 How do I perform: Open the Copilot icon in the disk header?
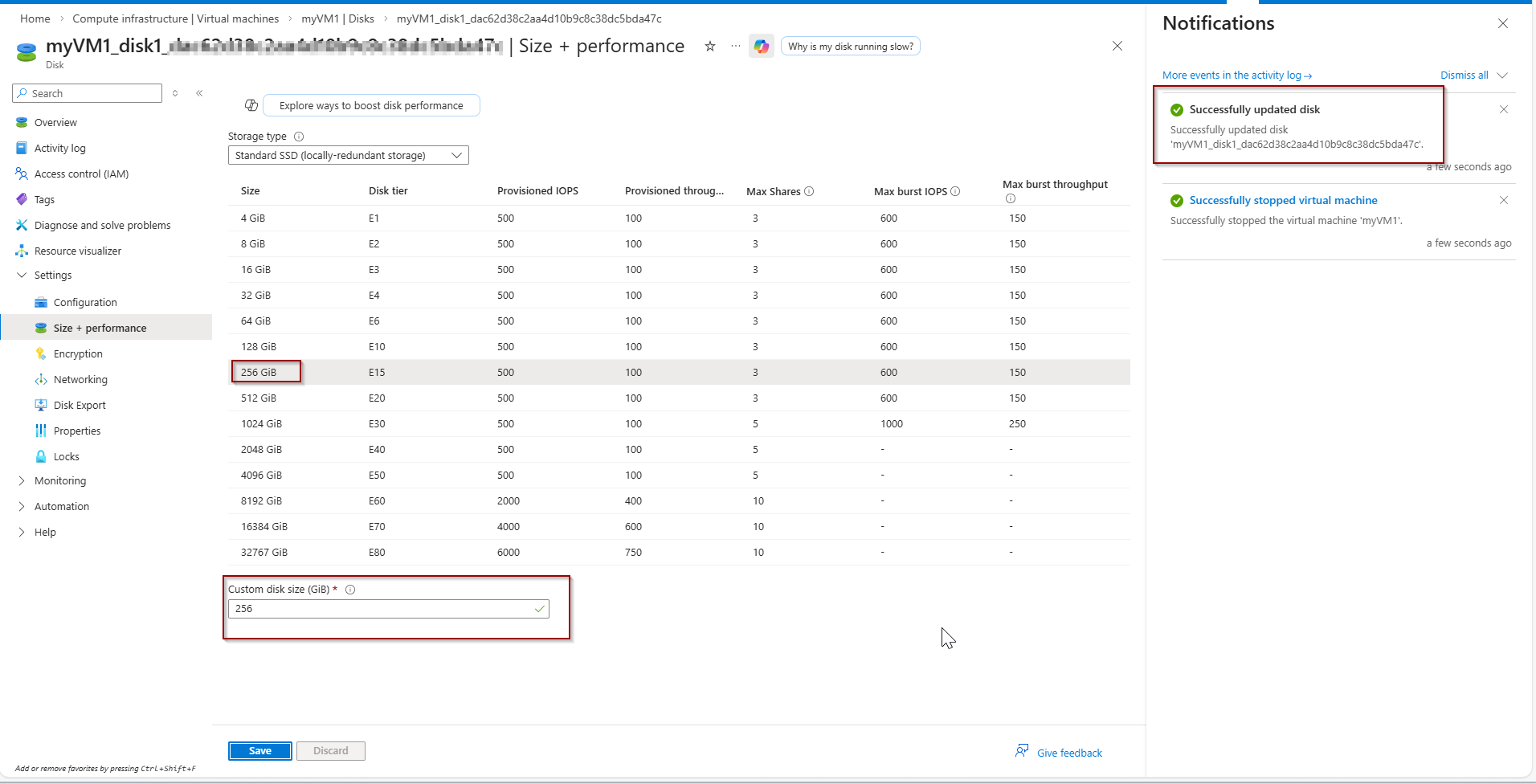click(x=761, y=47)
